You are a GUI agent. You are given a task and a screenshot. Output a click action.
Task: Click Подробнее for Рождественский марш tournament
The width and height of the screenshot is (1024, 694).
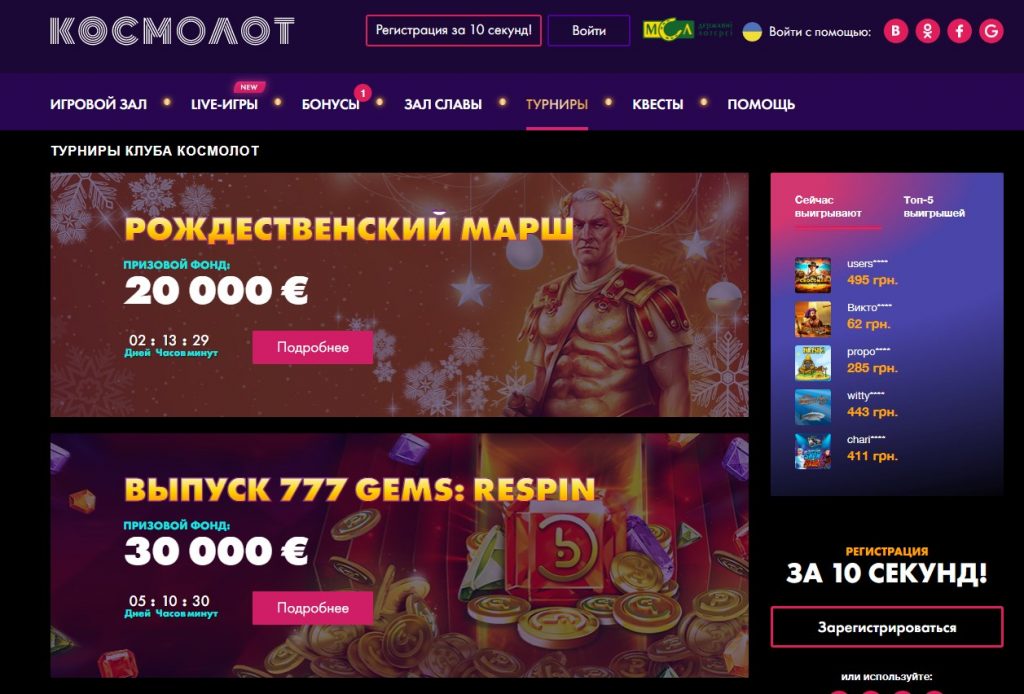point(313,347)
